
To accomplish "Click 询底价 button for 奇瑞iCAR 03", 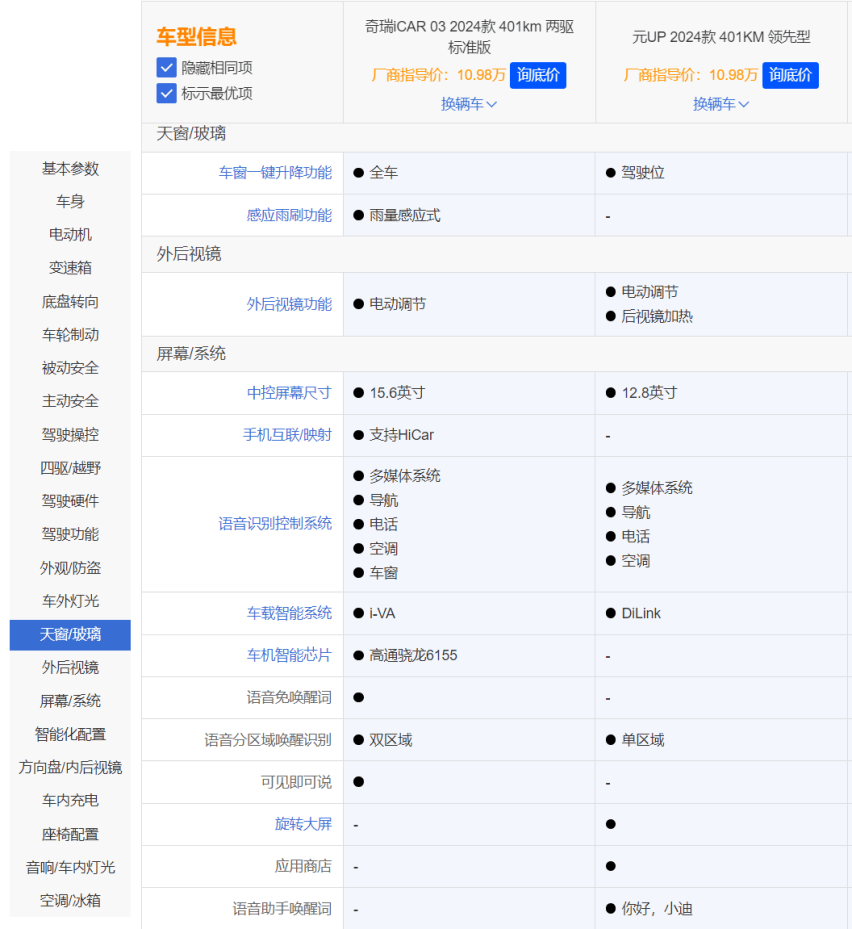I will pos(538,75).
